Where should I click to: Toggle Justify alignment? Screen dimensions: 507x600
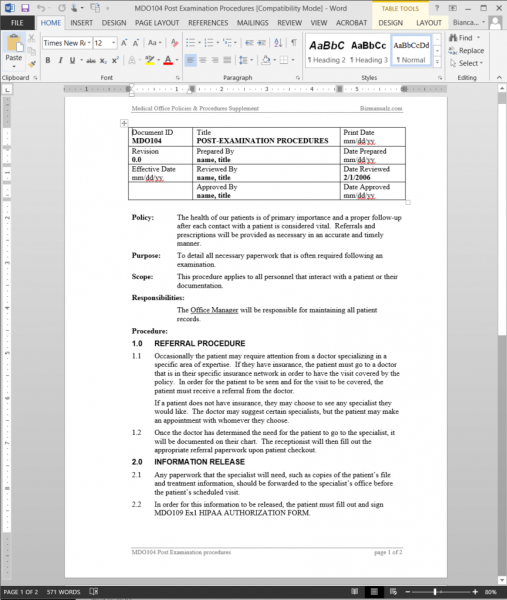pos(227,60)
